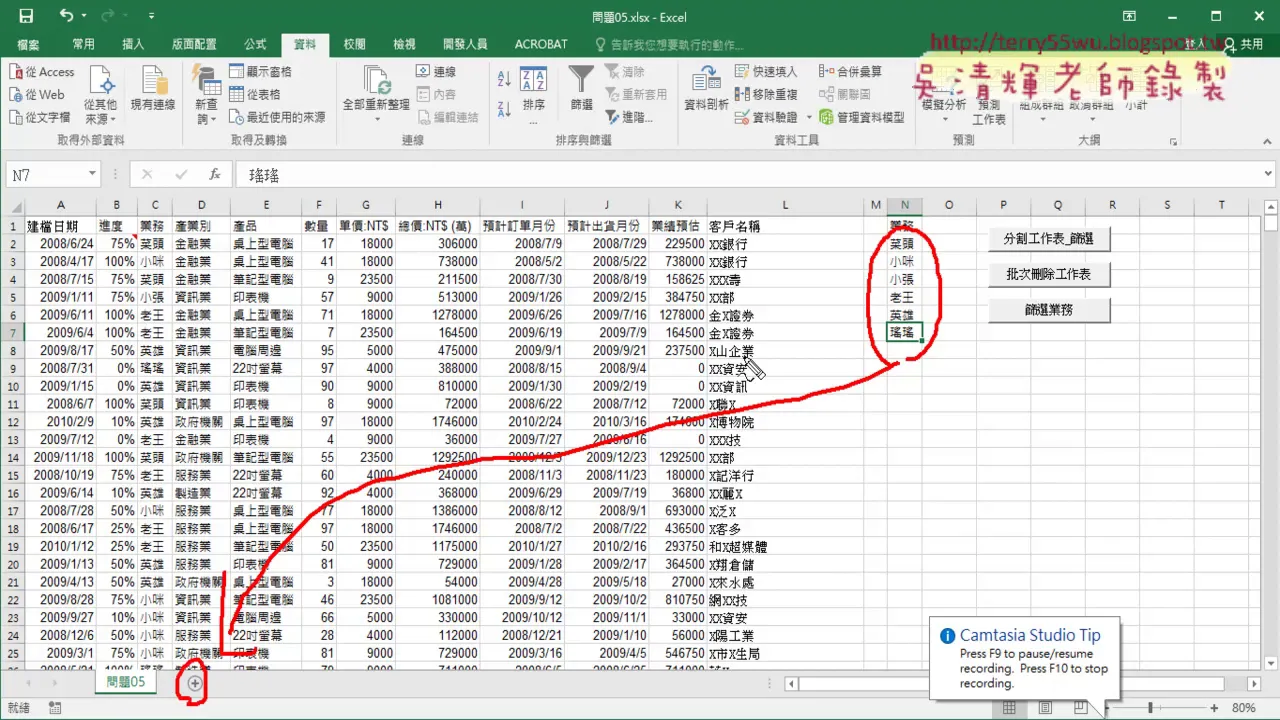Click the Insert Function fx icon
Image resolution: width=1280 pixels, height=720 pixels.
[214, 175]
